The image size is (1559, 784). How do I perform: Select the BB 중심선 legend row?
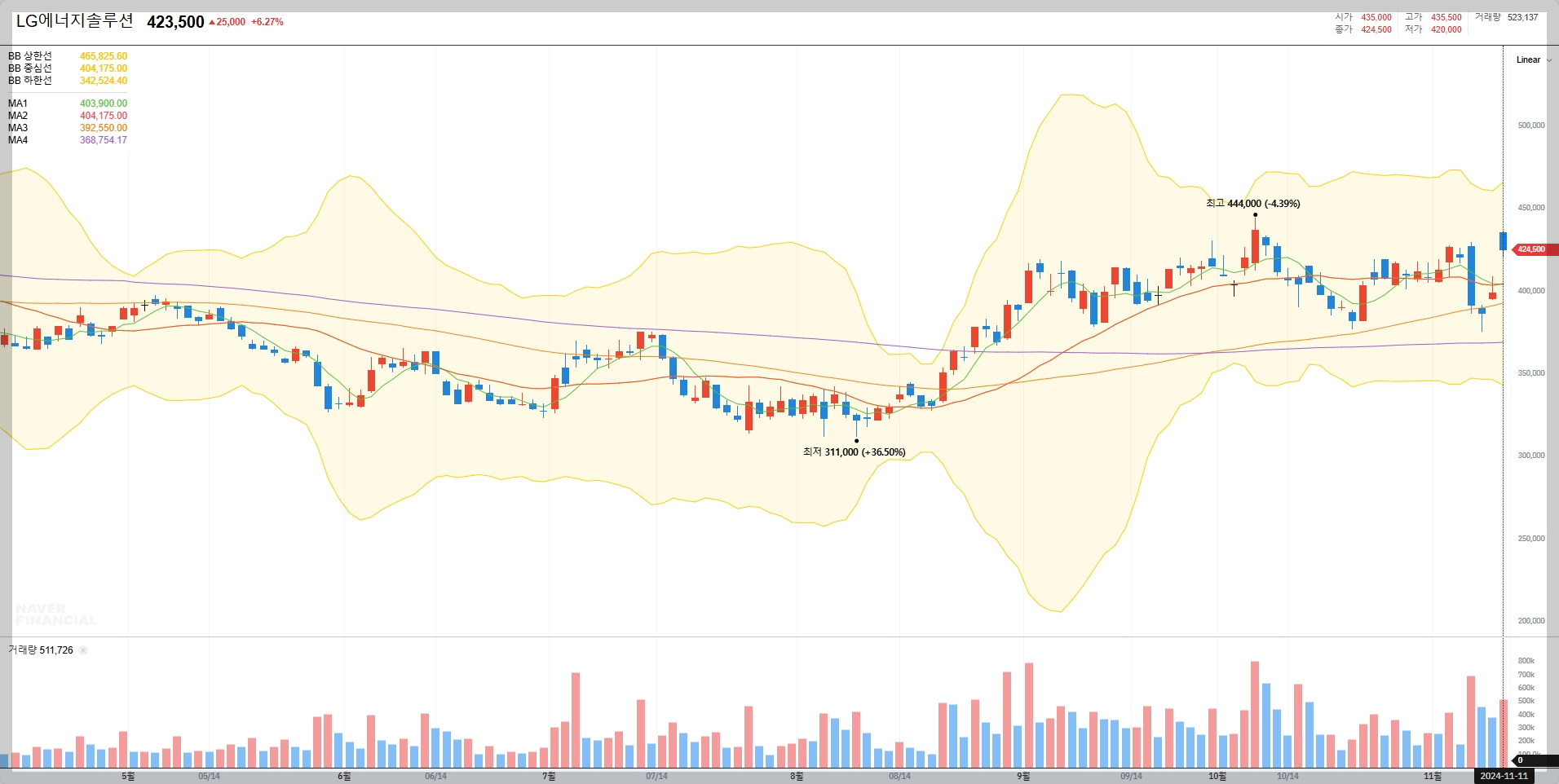pos(68,68)
